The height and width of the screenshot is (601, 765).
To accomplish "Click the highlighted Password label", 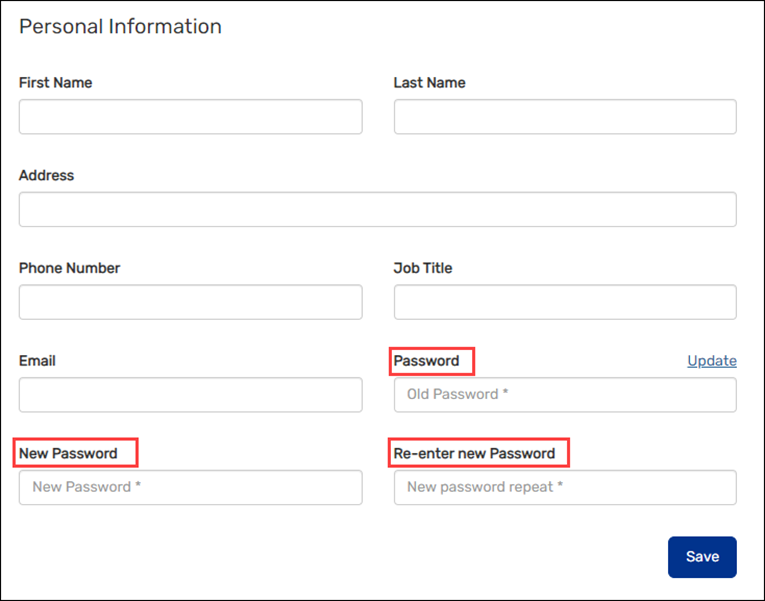I will pos(427,361).
